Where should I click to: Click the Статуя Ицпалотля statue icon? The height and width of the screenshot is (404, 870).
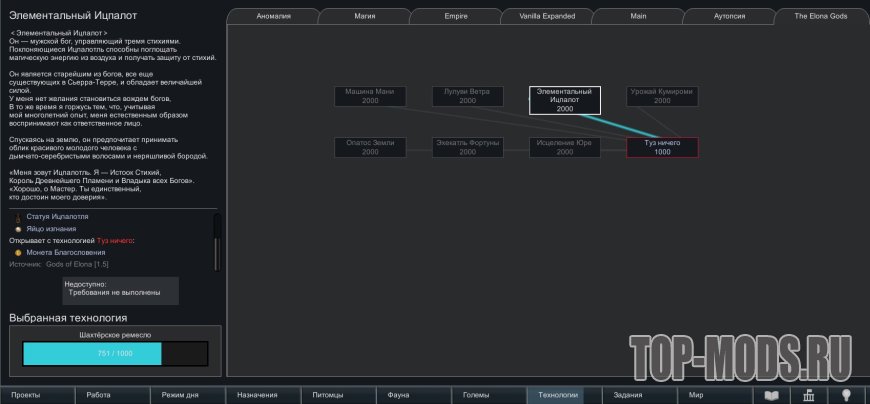(x=18, y=216)
